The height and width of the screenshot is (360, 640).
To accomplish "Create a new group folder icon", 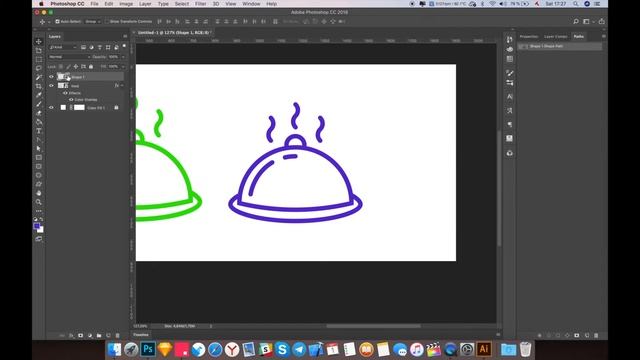I will coord(99,336).
